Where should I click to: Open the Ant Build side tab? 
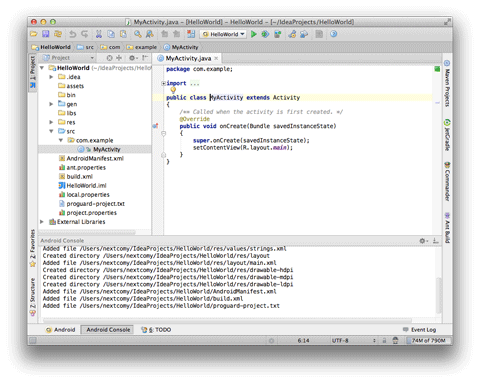tap(447, 228)
